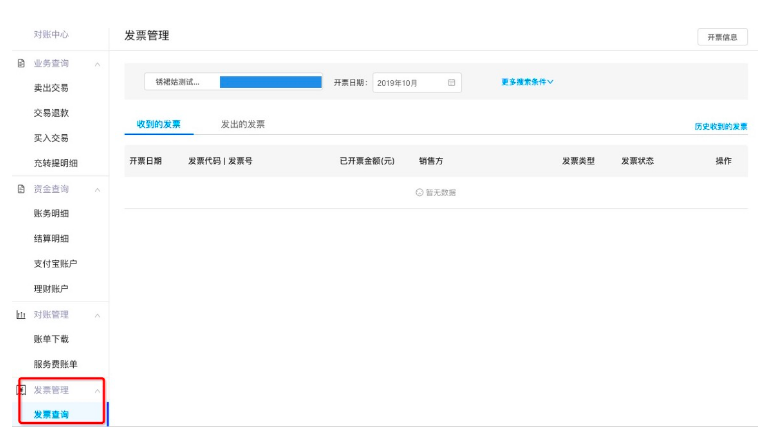Click the 资金查询 document icon
764x431 pixels.
21,189
